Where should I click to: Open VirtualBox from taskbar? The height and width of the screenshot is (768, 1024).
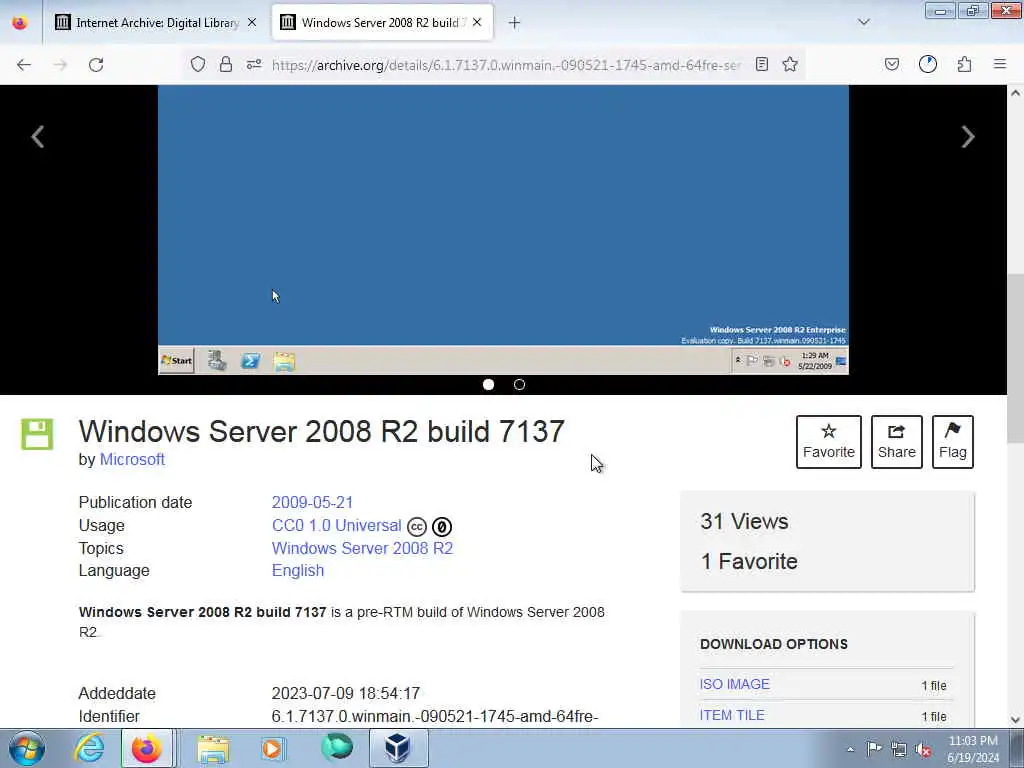click(x=398, y=748)
